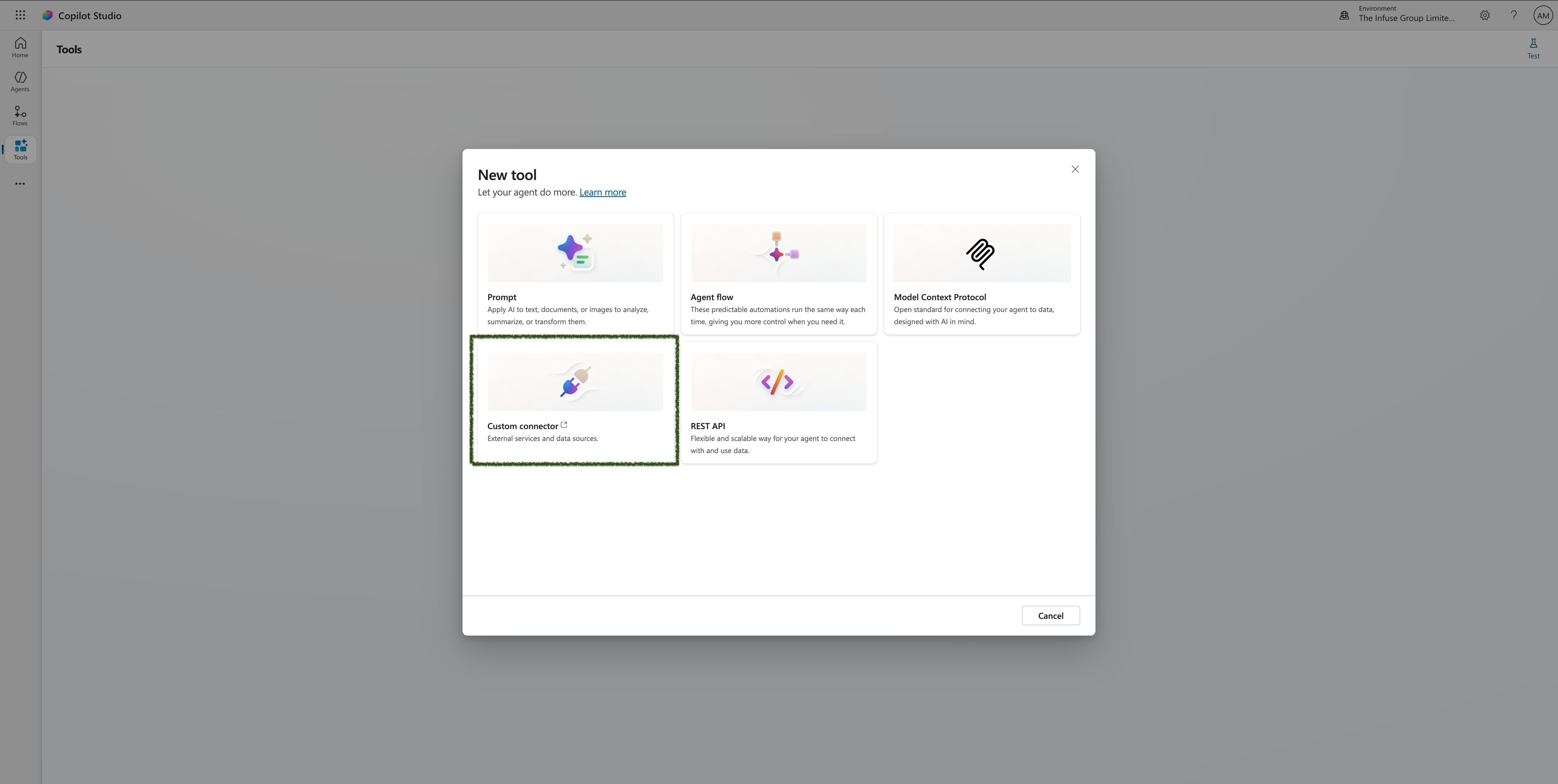
Task: Click the New tool dialog heading
Action: 507,175
